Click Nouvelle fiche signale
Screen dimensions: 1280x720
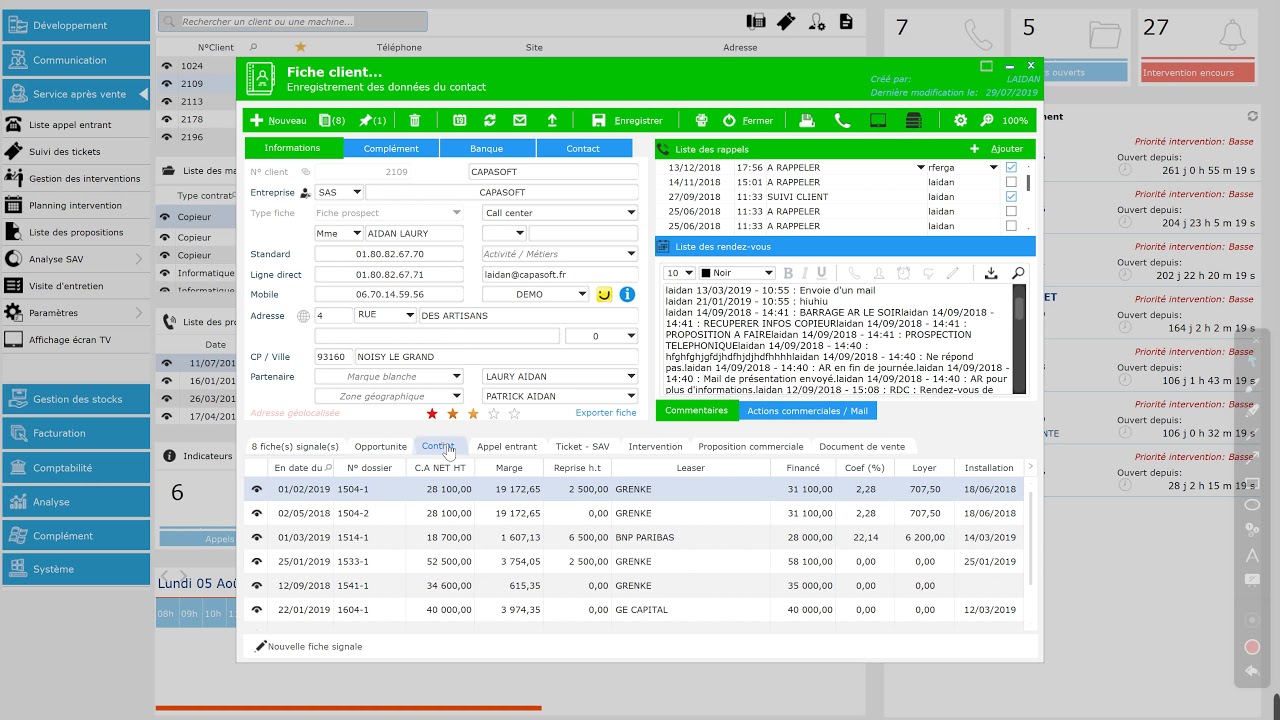(309, 647)
